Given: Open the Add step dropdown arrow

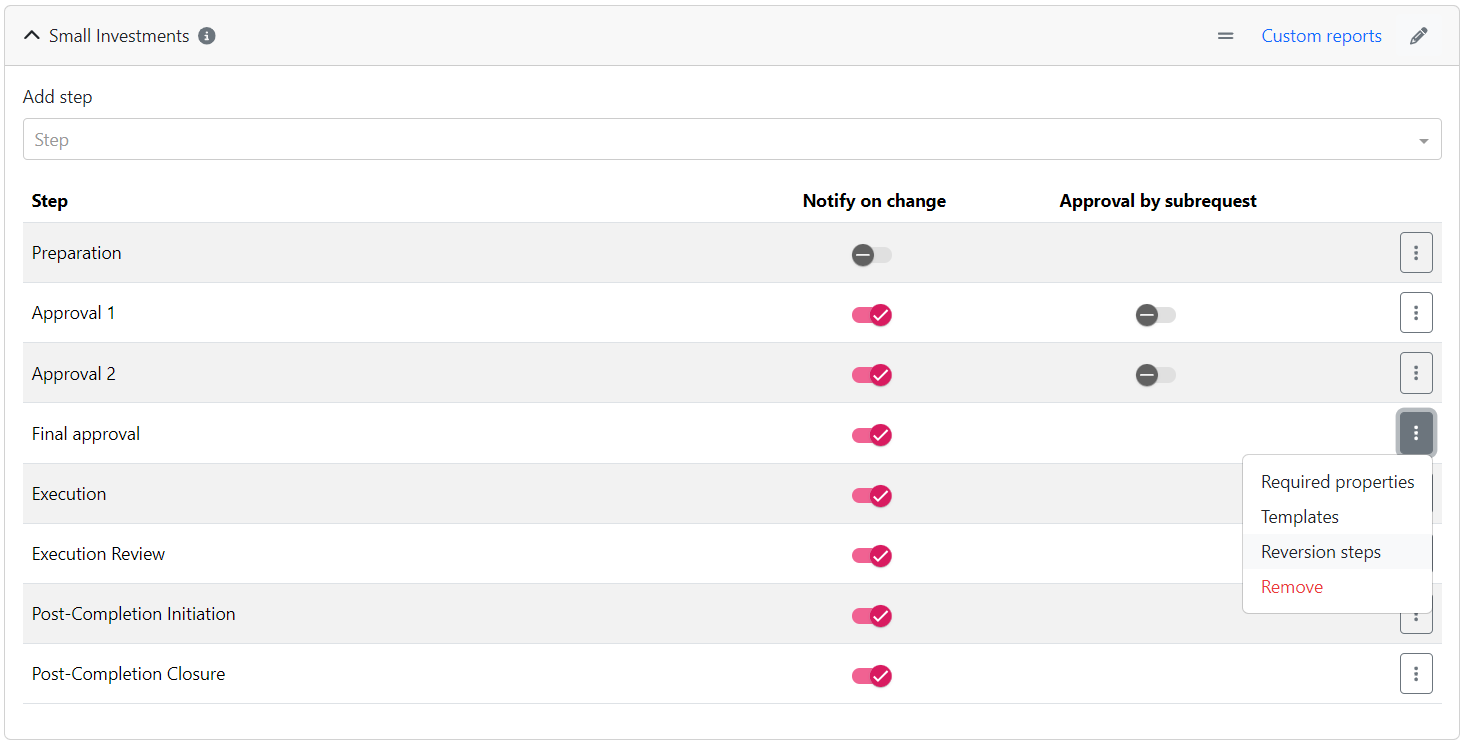Looking at the screenshot, I should 1423,141.
